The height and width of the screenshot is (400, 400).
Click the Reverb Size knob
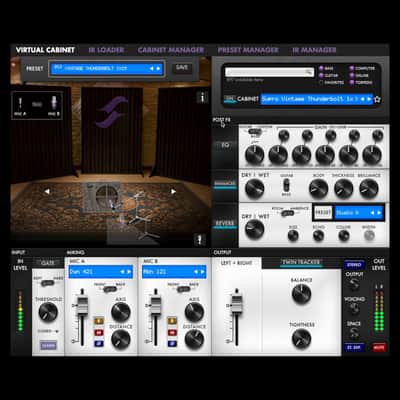coord(293,235)
